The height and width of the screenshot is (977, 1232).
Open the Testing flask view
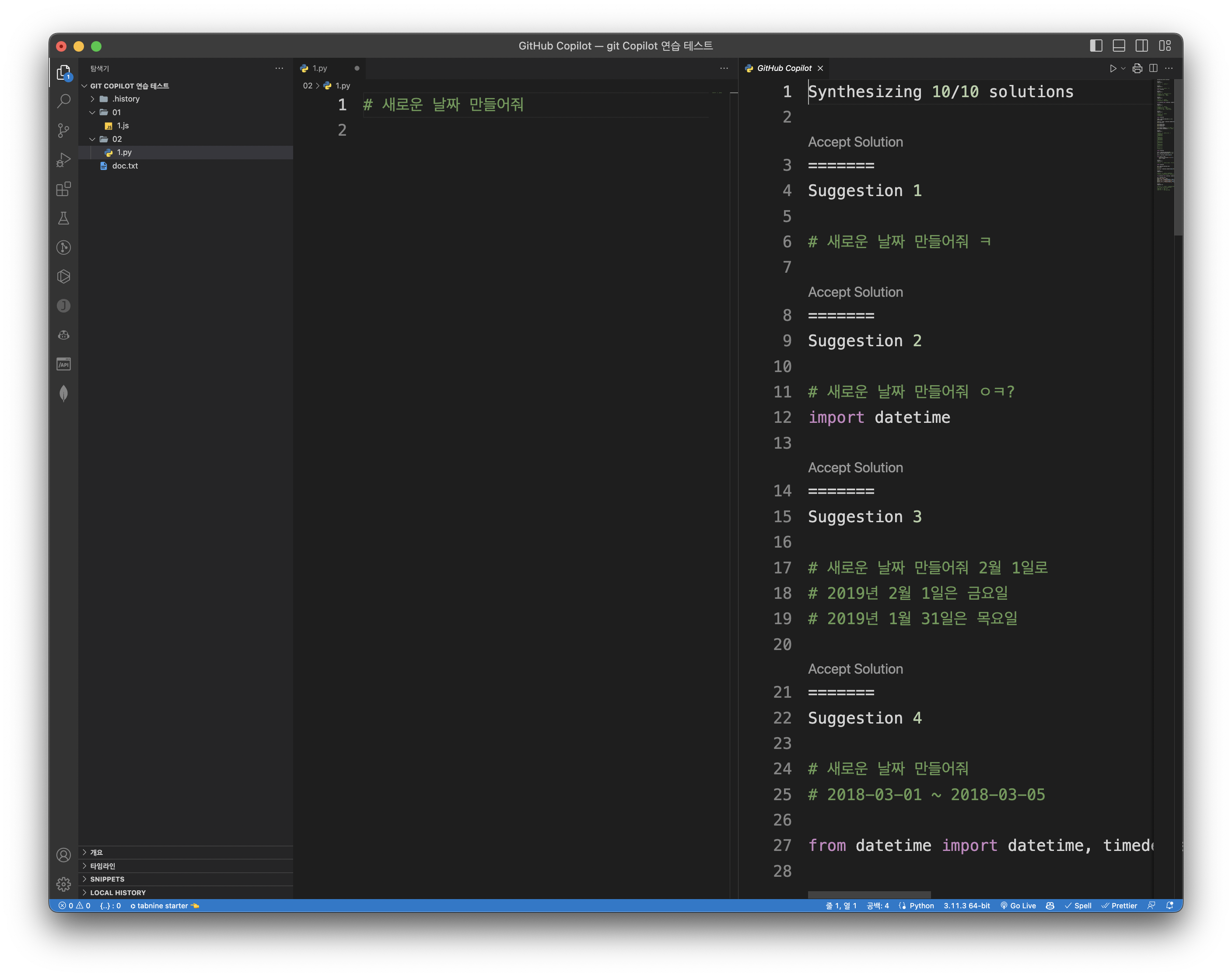click(63, 218)
